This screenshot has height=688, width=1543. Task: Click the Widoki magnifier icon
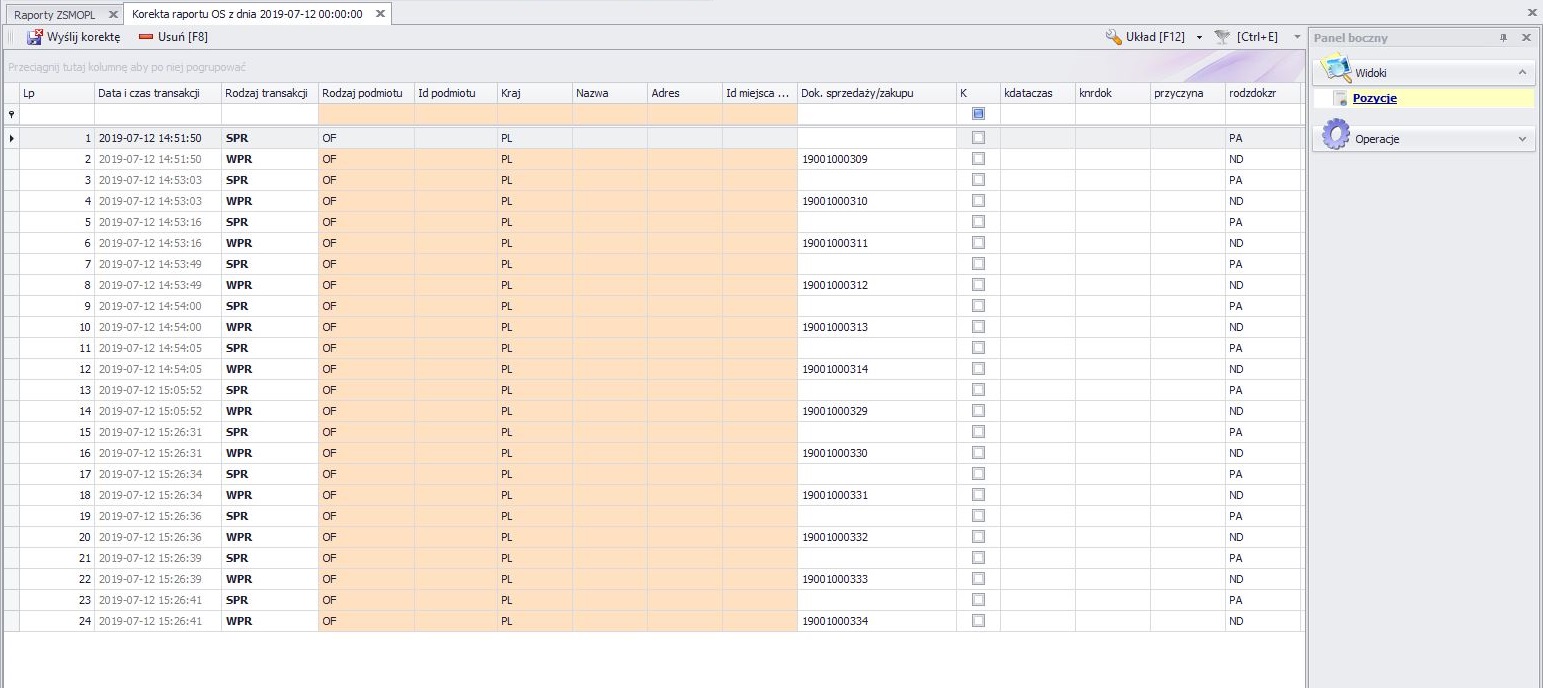(1335, 69)
